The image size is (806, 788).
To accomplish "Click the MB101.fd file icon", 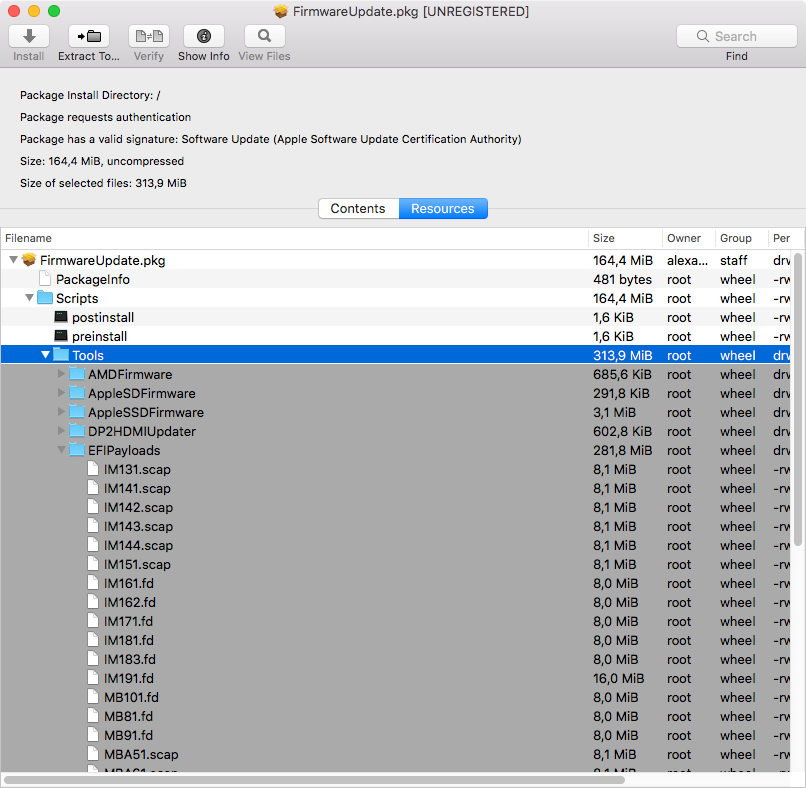I will [93, 697].
